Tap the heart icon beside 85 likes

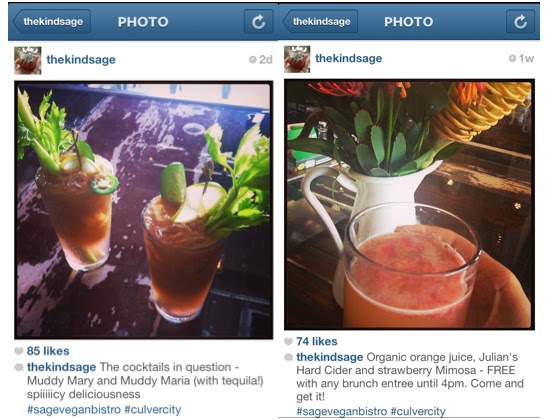click(19, 351)
